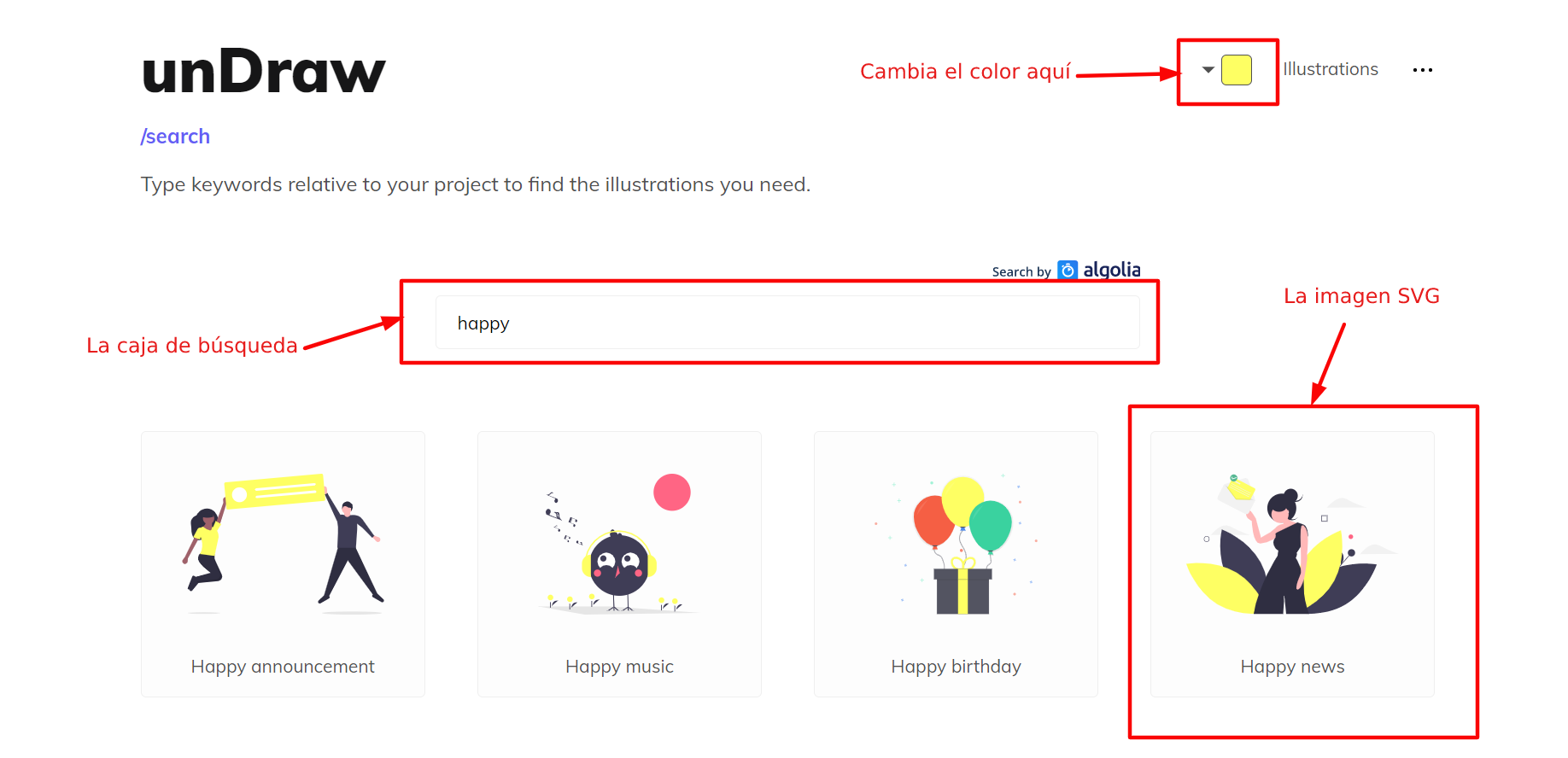
Task: Click the "Search by" label text
Action: (1021, 272)
